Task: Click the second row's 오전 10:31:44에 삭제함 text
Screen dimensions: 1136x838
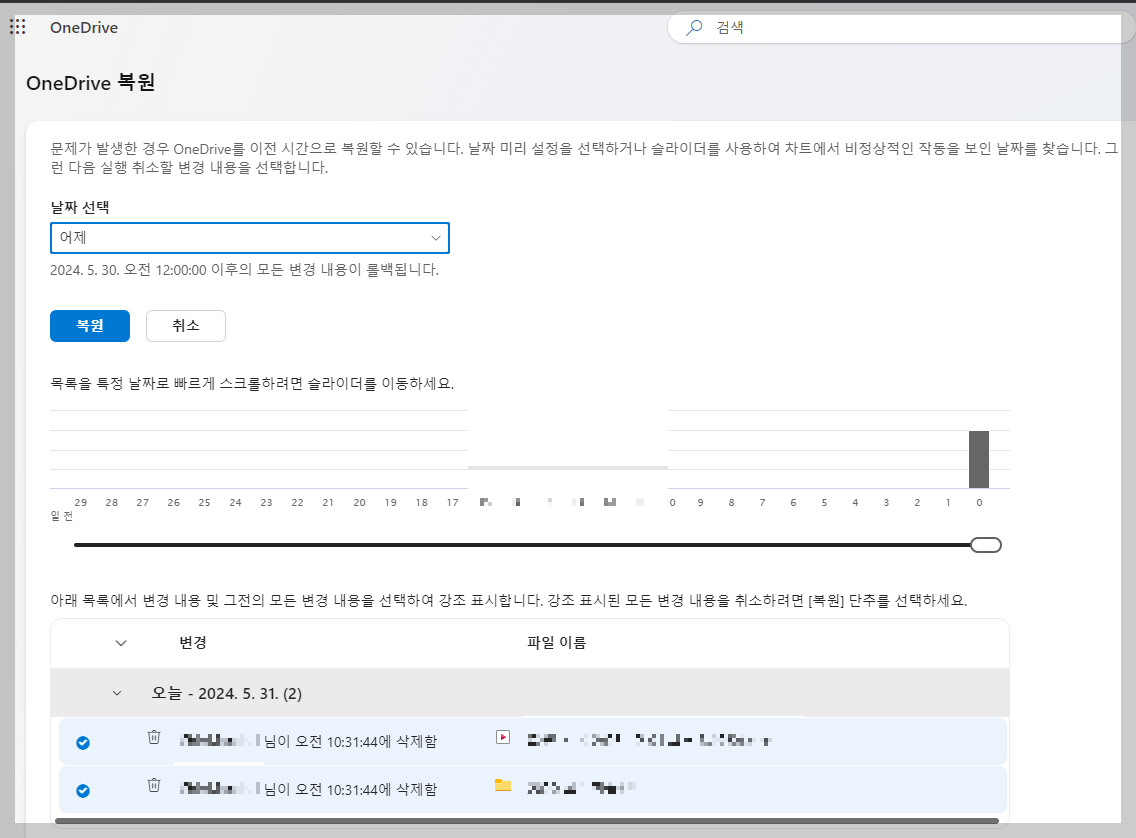Action: click(x=366, y=789)
